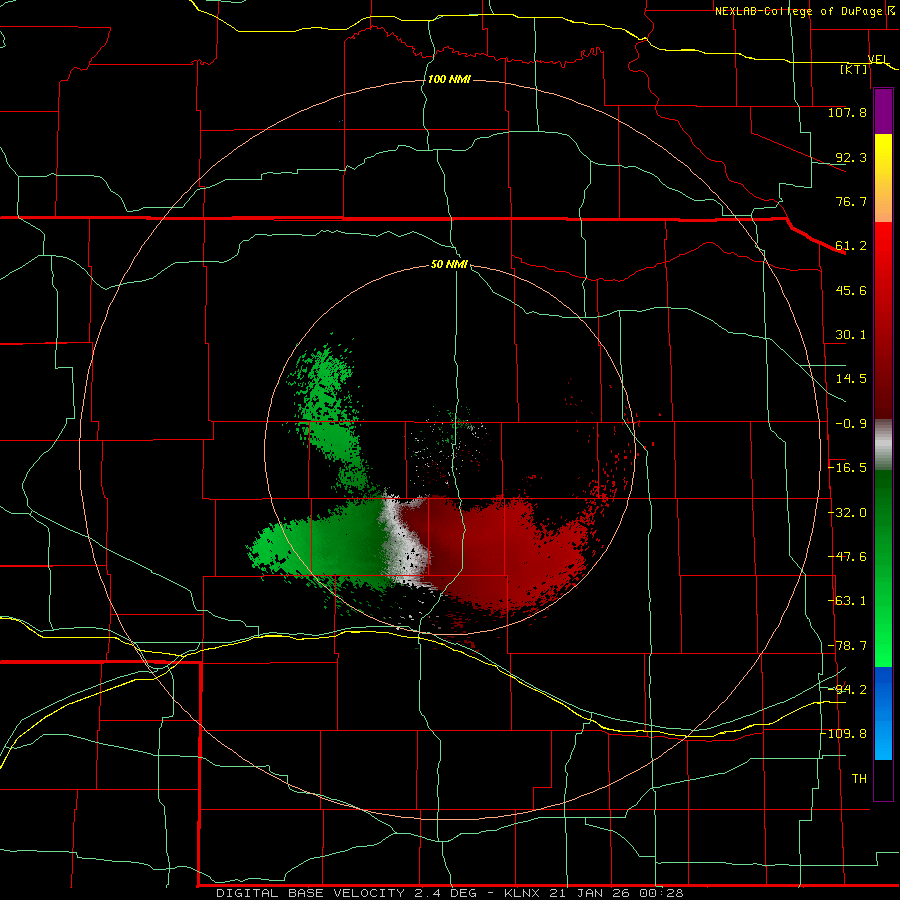Image resolution: width=900 pixels, height=900 pixels.
Task: Click the -78.7 legend value
Action: coord(847,646)
